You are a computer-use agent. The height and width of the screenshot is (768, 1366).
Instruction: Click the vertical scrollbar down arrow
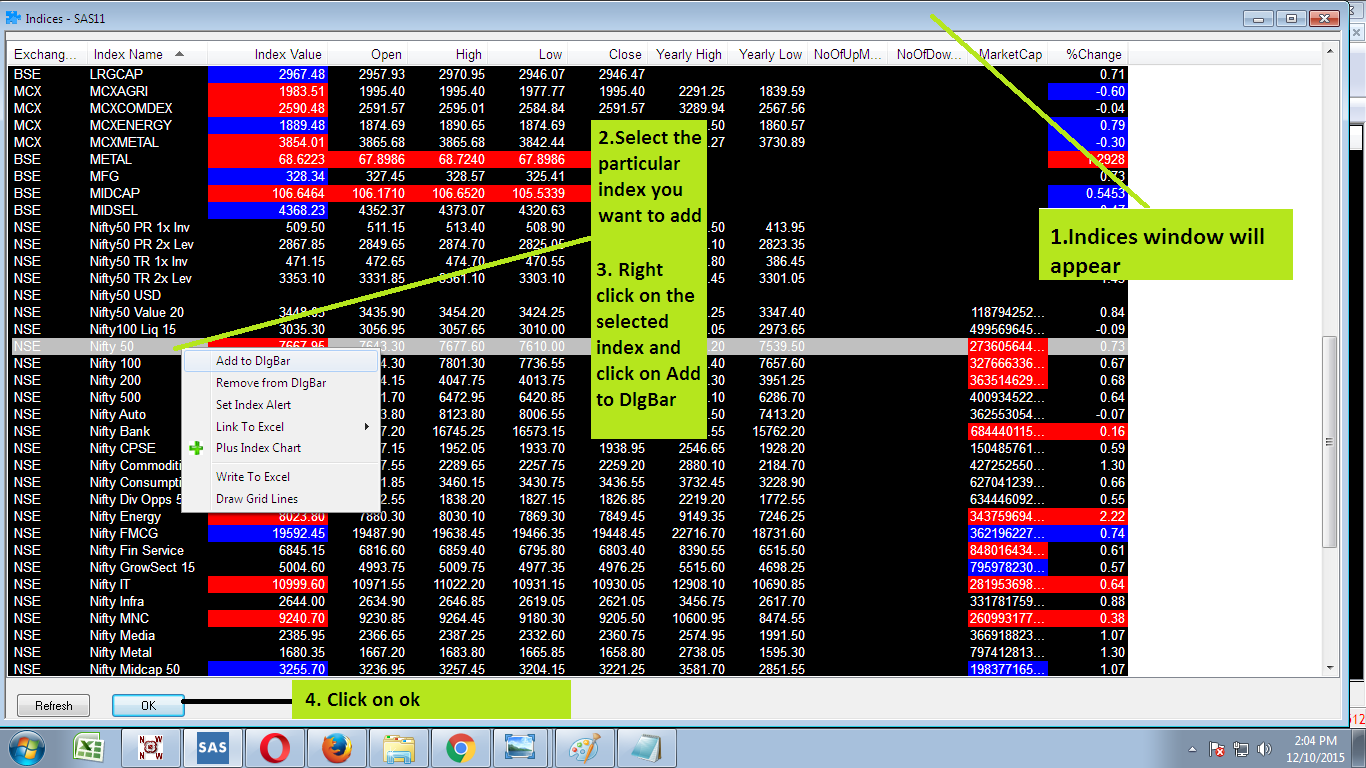pos(1330,668)
